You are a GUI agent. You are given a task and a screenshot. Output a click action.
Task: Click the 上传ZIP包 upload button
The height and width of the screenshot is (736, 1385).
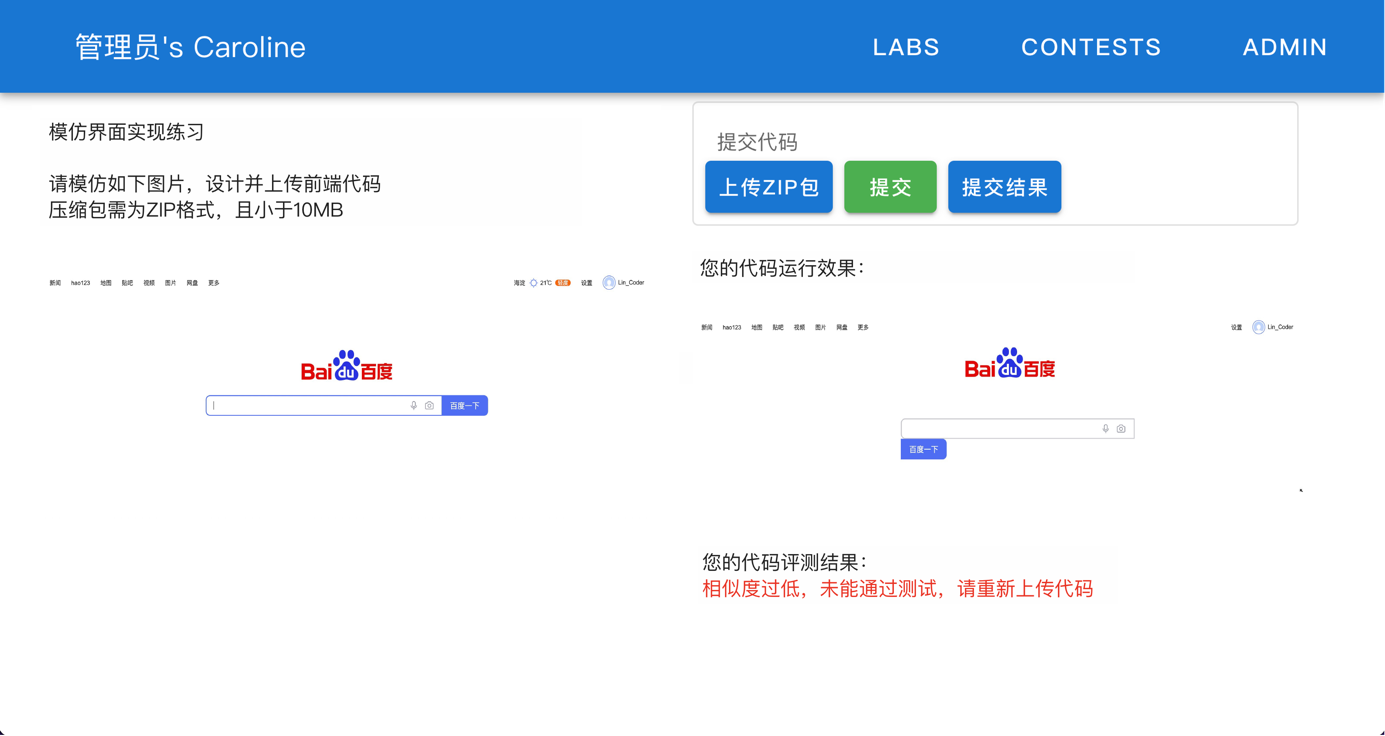tap(769, 187)
